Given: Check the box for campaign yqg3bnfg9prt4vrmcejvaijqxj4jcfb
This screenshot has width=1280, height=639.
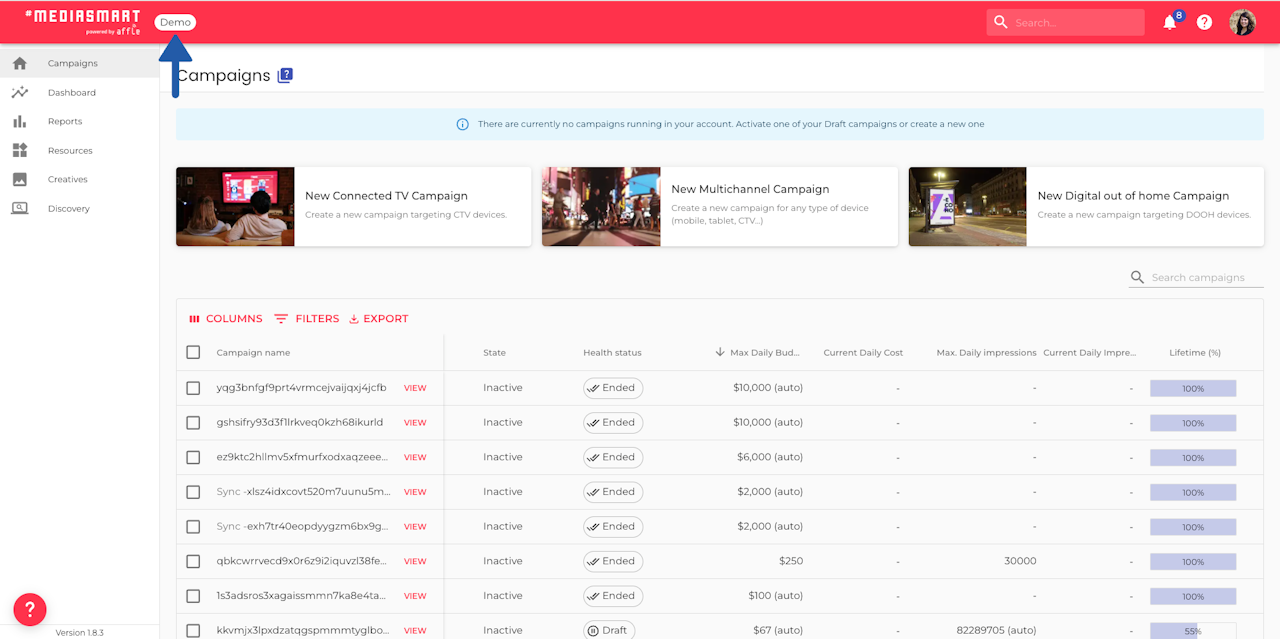Looking at the screenshot, I should (x=193, y=388).
